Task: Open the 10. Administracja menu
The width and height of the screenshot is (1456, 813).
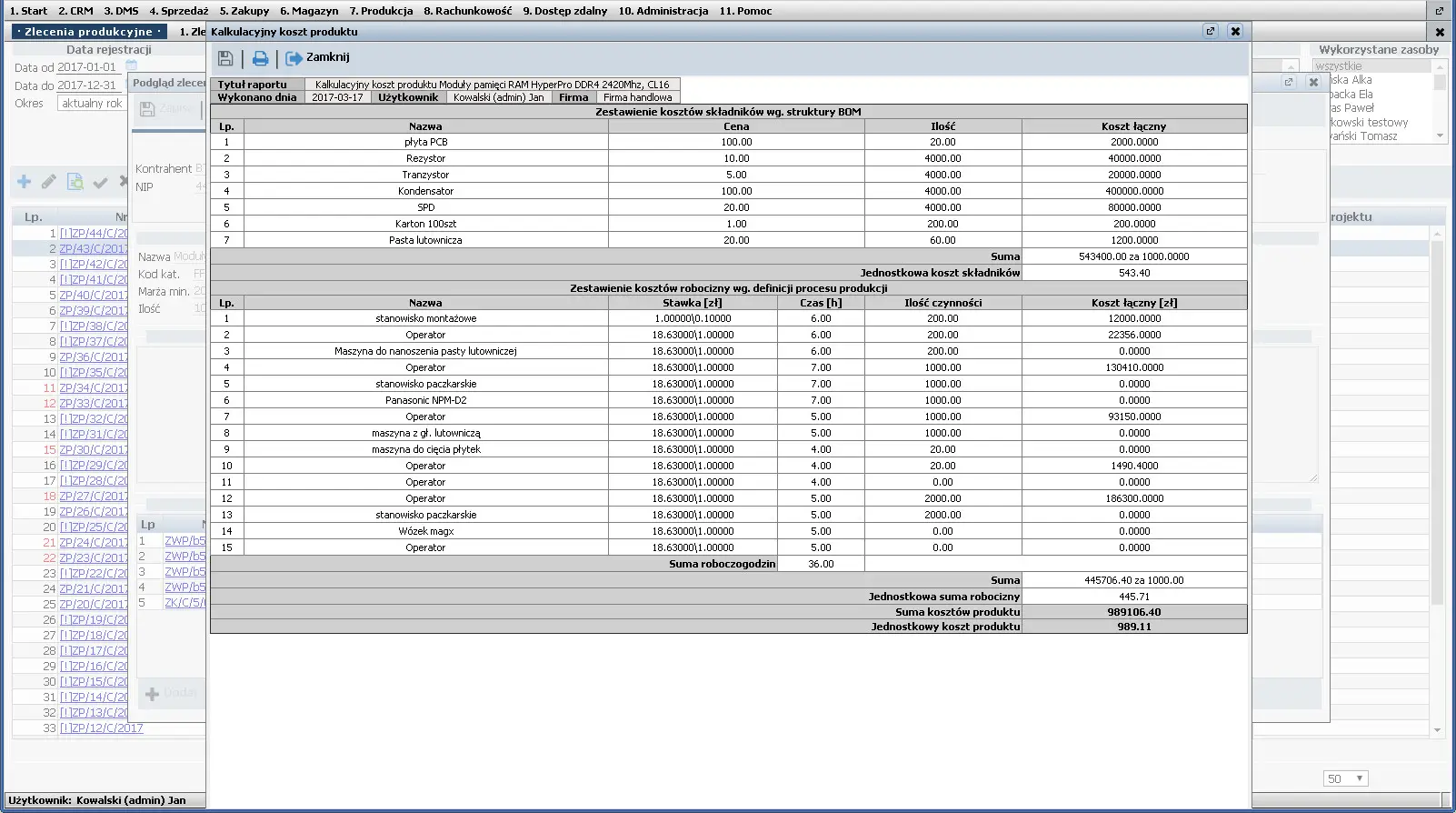Action: click(x=663, y=11)
